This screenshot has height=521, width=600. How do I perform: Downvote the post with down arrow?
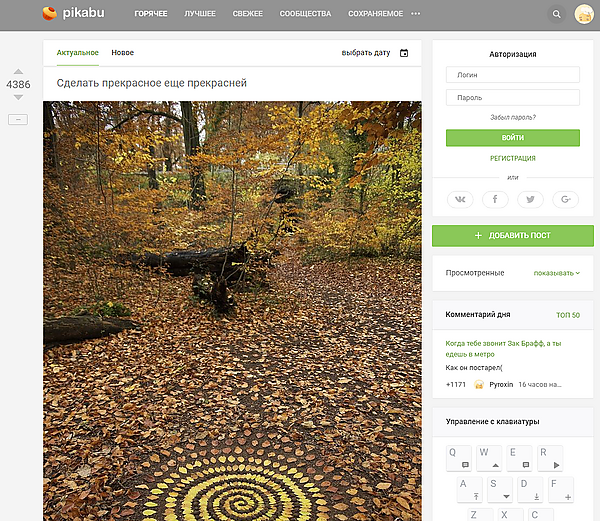pos(18,98)
